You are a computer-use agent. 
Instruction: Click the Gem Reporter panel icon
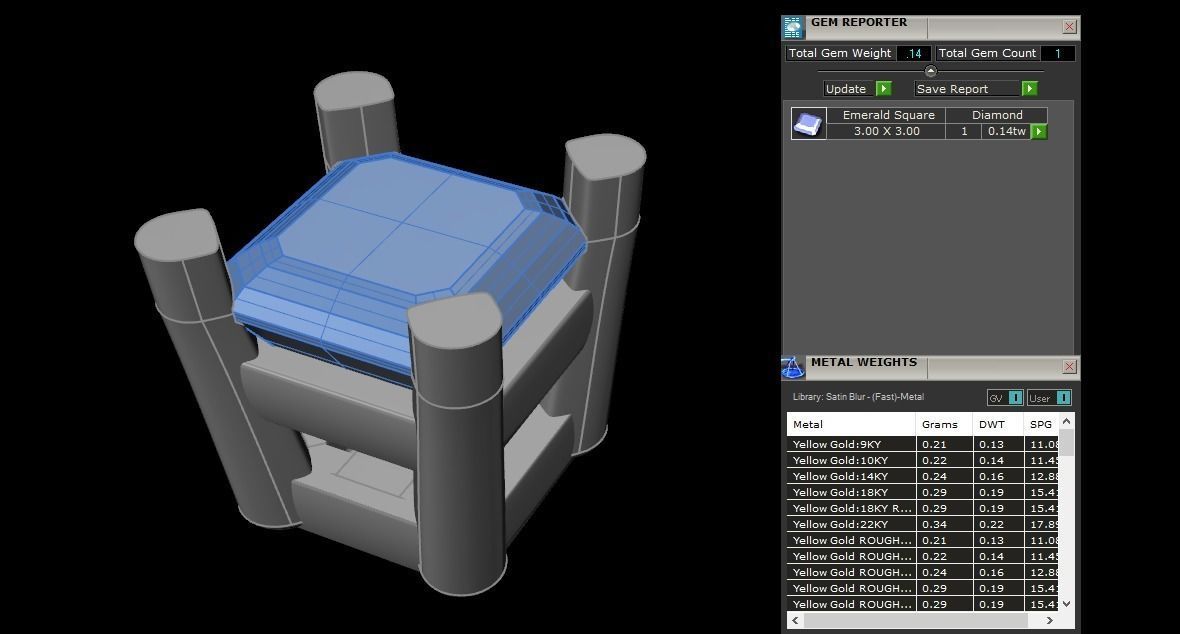[793, 27]
